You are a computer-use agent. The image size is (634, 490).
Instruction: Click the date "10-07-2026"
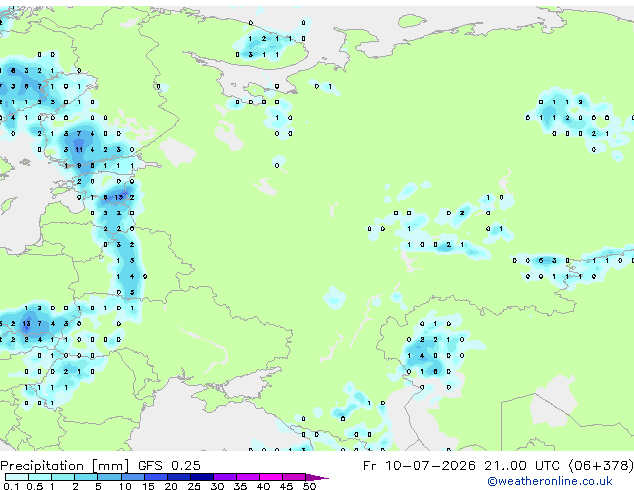tap(430, 466)
